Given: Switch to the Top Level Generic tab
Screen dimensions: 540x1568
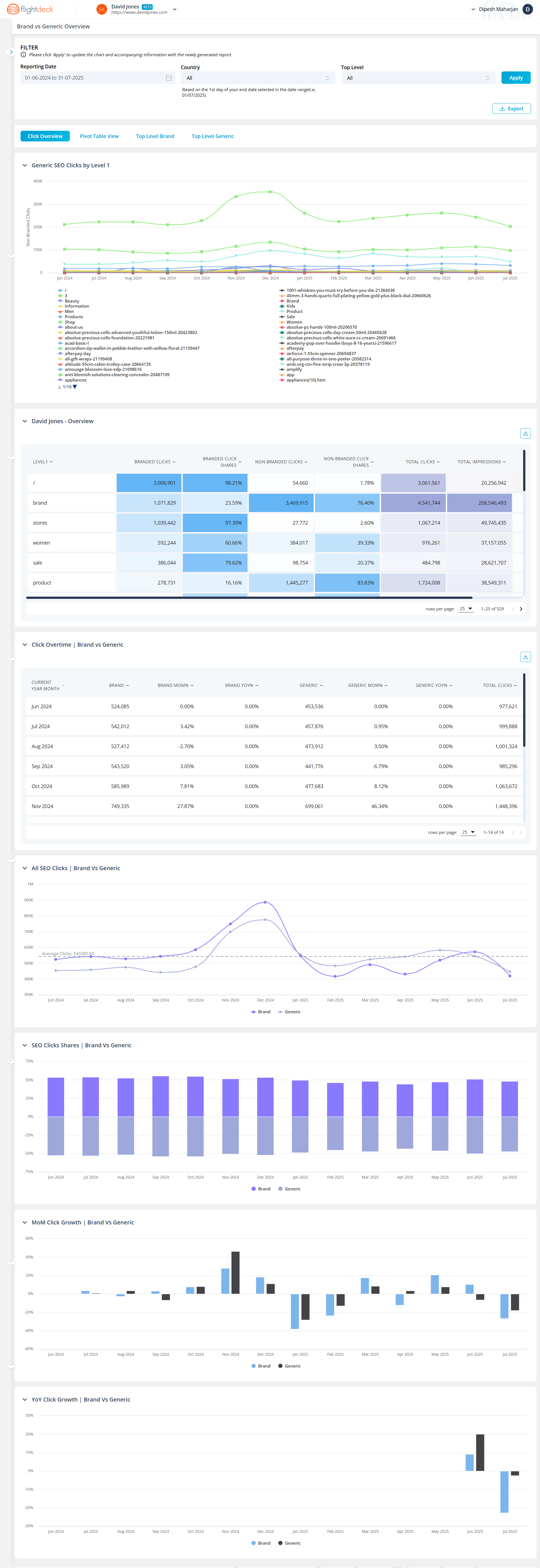Looking at the screenshot, I should pos(212,136).
